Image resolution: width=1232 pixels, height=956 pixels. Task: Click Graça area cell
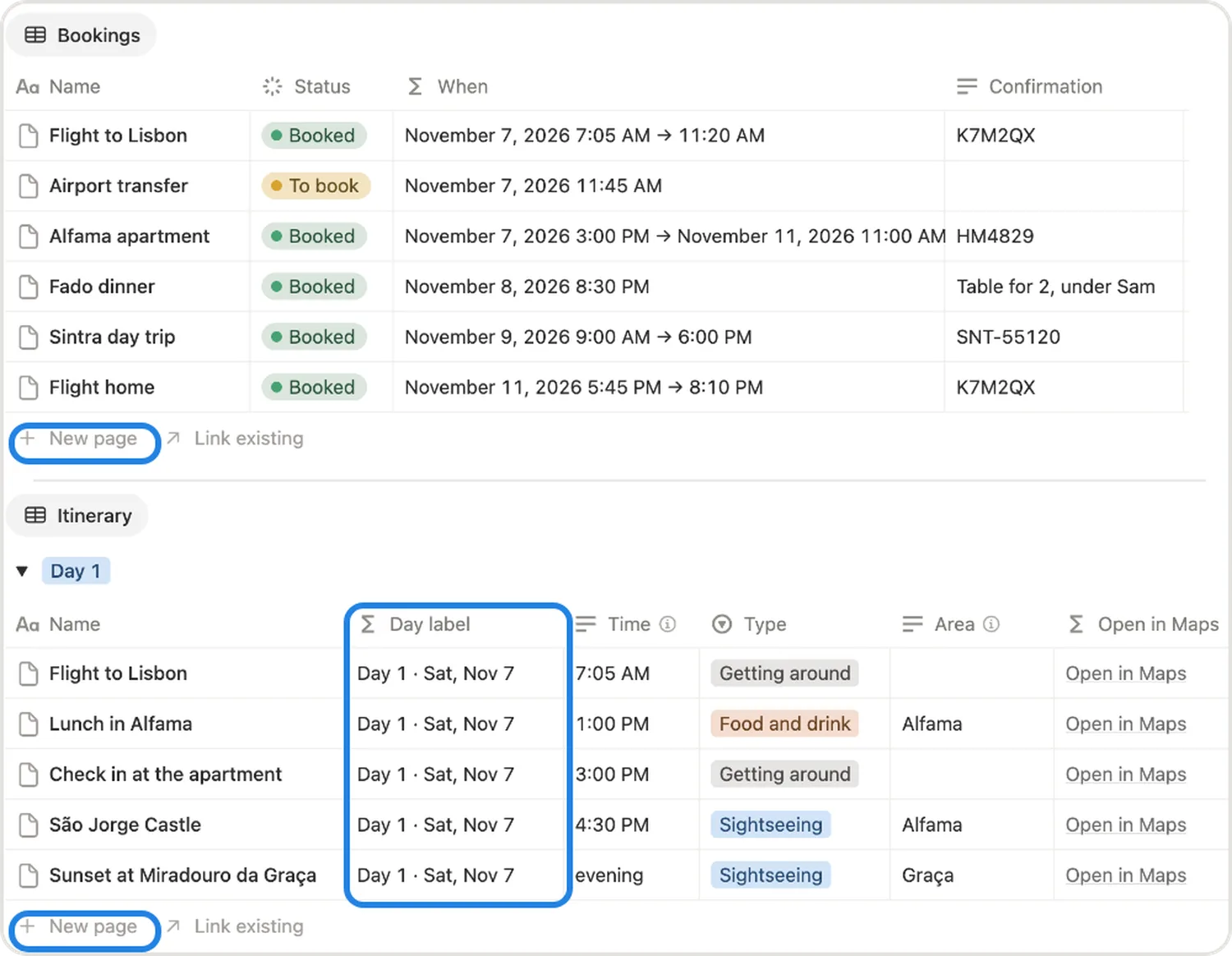coord(971,876)
